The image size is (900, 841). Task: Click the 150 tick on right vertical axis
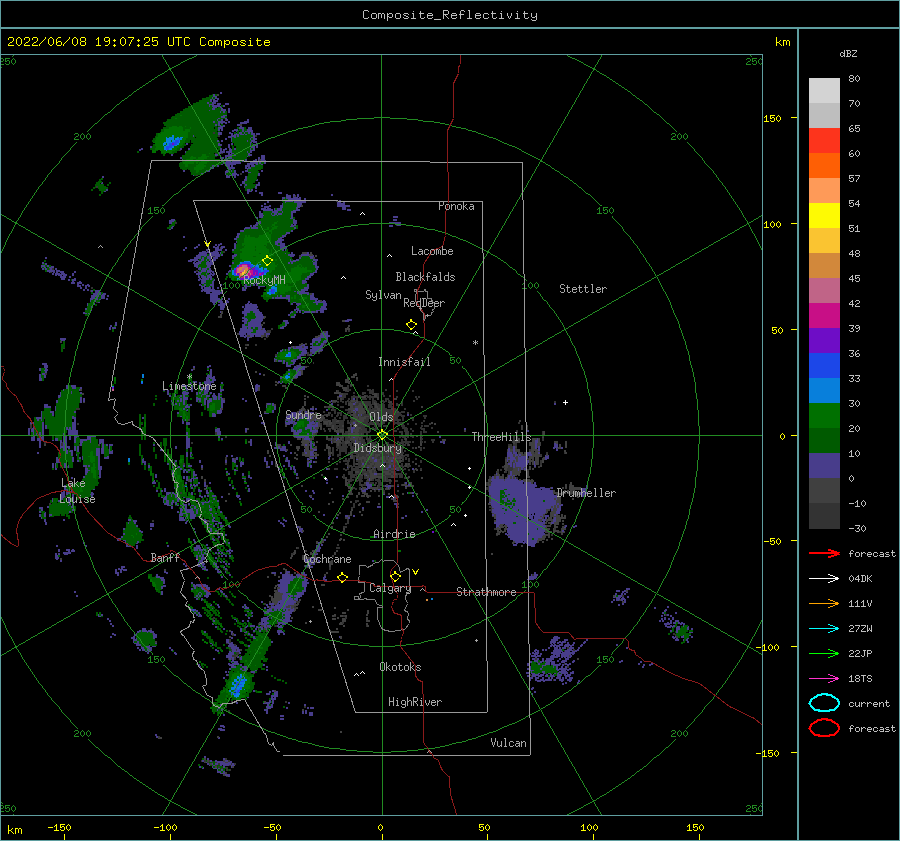pyautogui.click(x=772, y=118)
